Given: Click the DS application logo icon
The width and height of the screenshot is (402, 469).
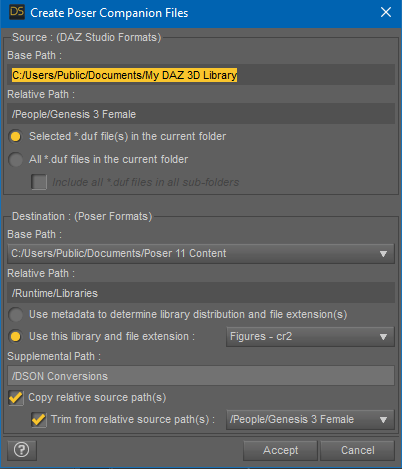Looking at the screenshot, I should 17,12.
